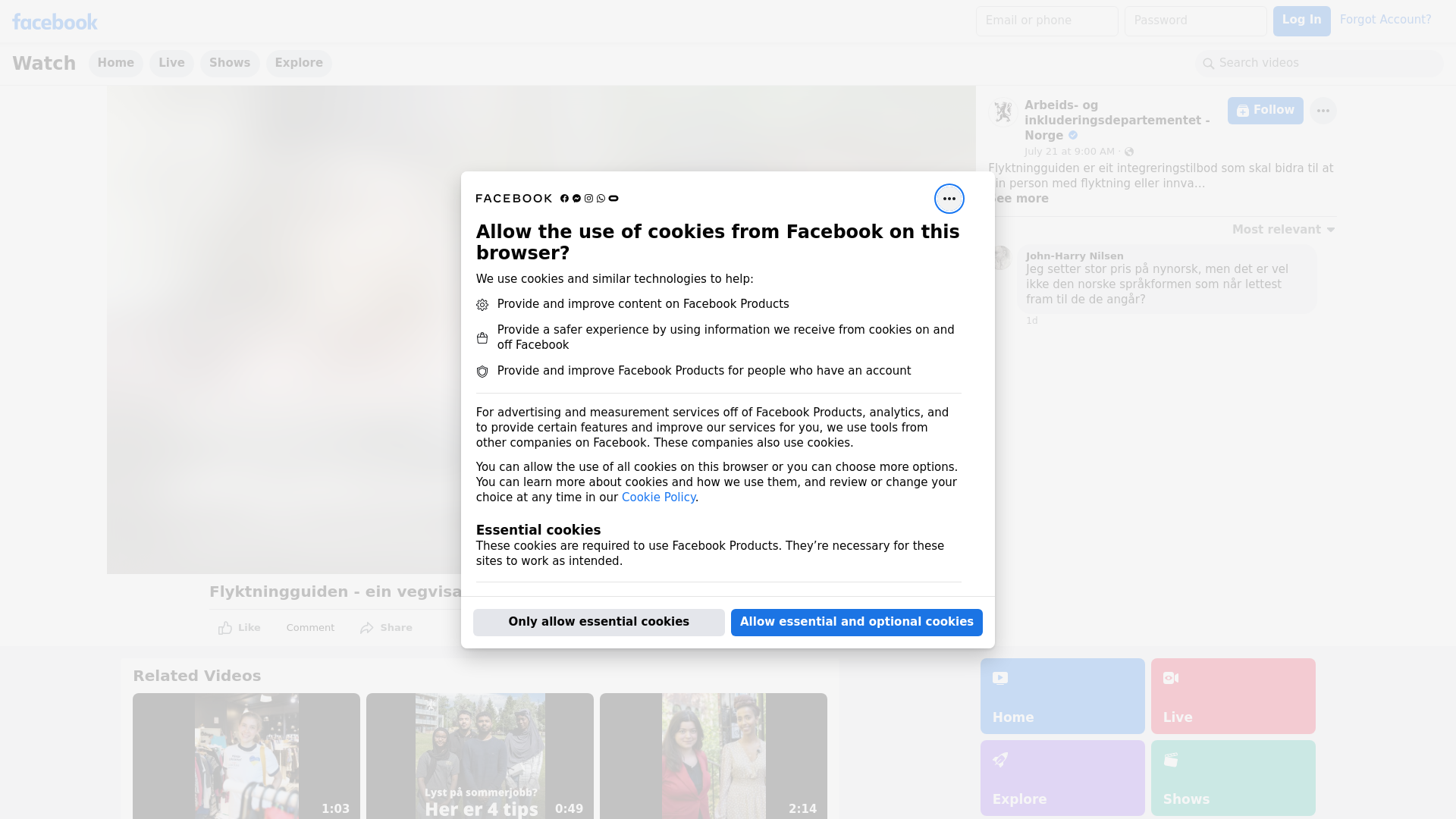Viewport: 1456px width, 819px height.
Task: Click the 1d timestamp on the comment
Action: [x=1031, y=321]
